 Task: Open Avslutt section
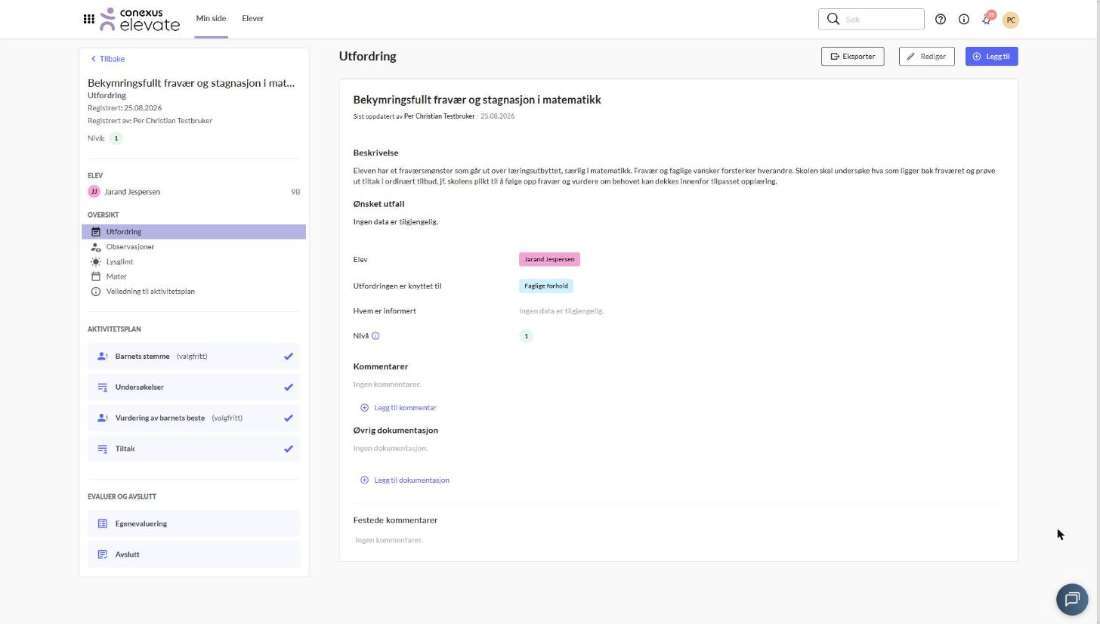194,555
